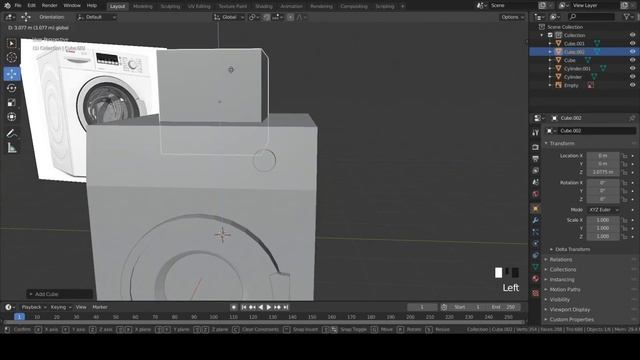Hide Cylinder.001 using its eye icon
This screenshot has width=640, height=360.
632,69
